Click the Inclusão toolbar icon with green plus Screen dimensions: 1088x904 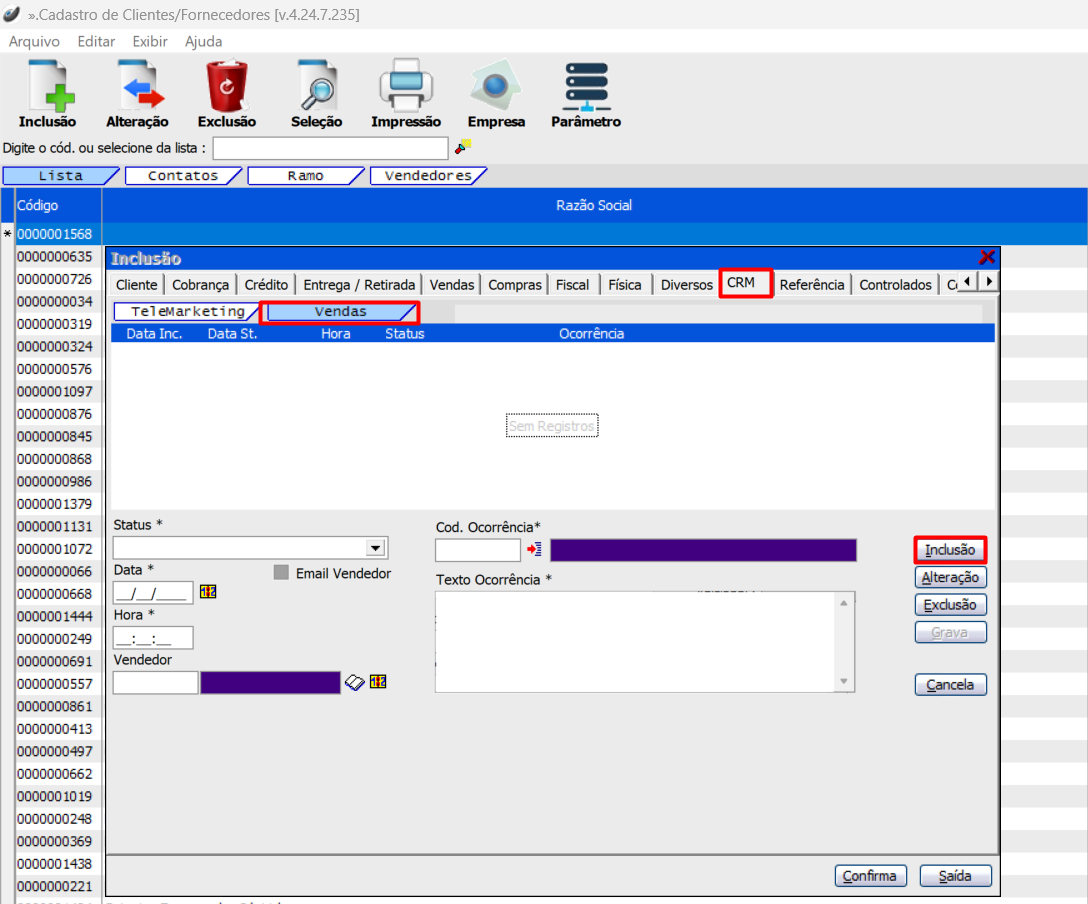(x=47, y=87)
